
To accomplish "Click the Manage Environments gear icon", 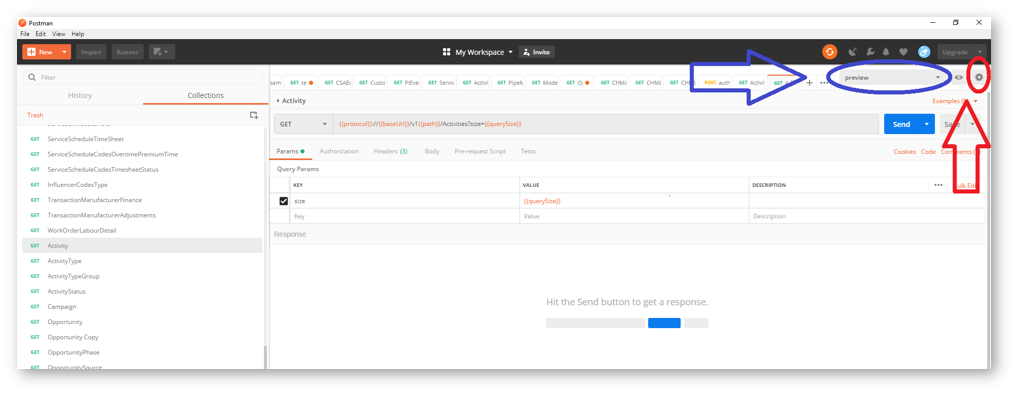I will click(979, 77).
